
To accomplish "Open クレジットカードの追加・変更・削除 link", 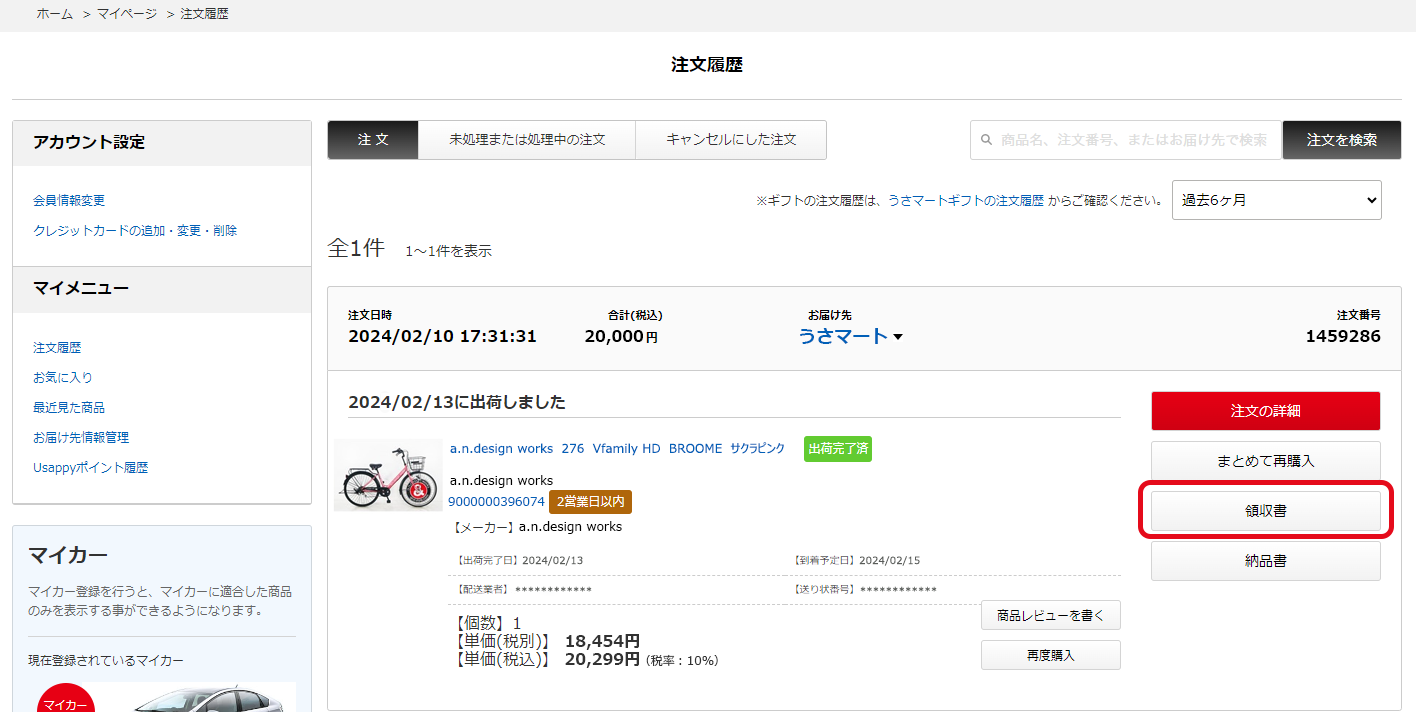I will (135, 230).
